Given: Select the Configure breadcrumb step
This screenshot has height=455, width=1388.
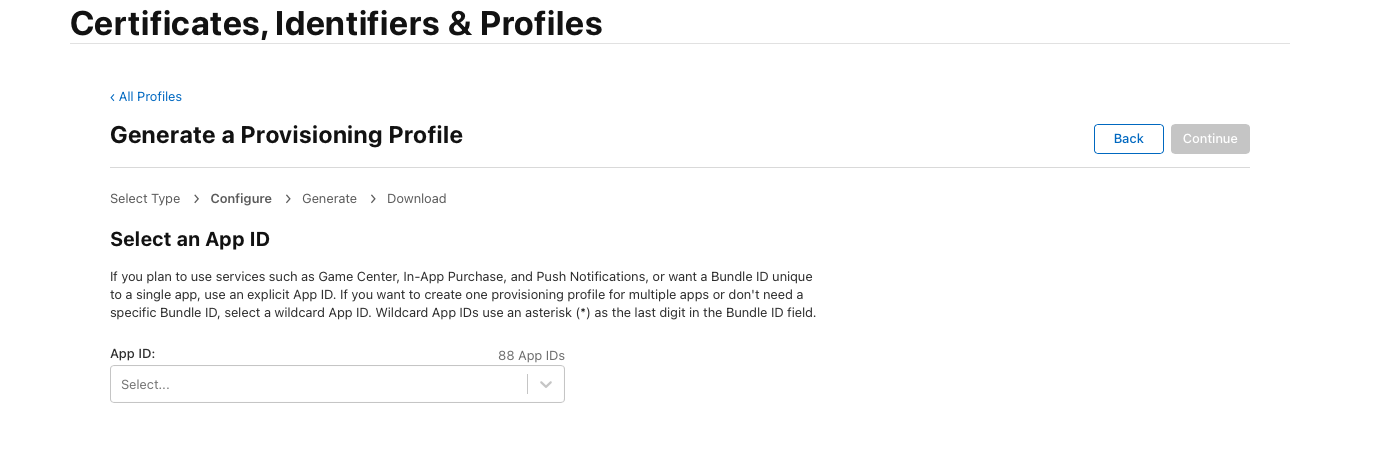Looking at the screenshot, I should [x=241, y=199].
